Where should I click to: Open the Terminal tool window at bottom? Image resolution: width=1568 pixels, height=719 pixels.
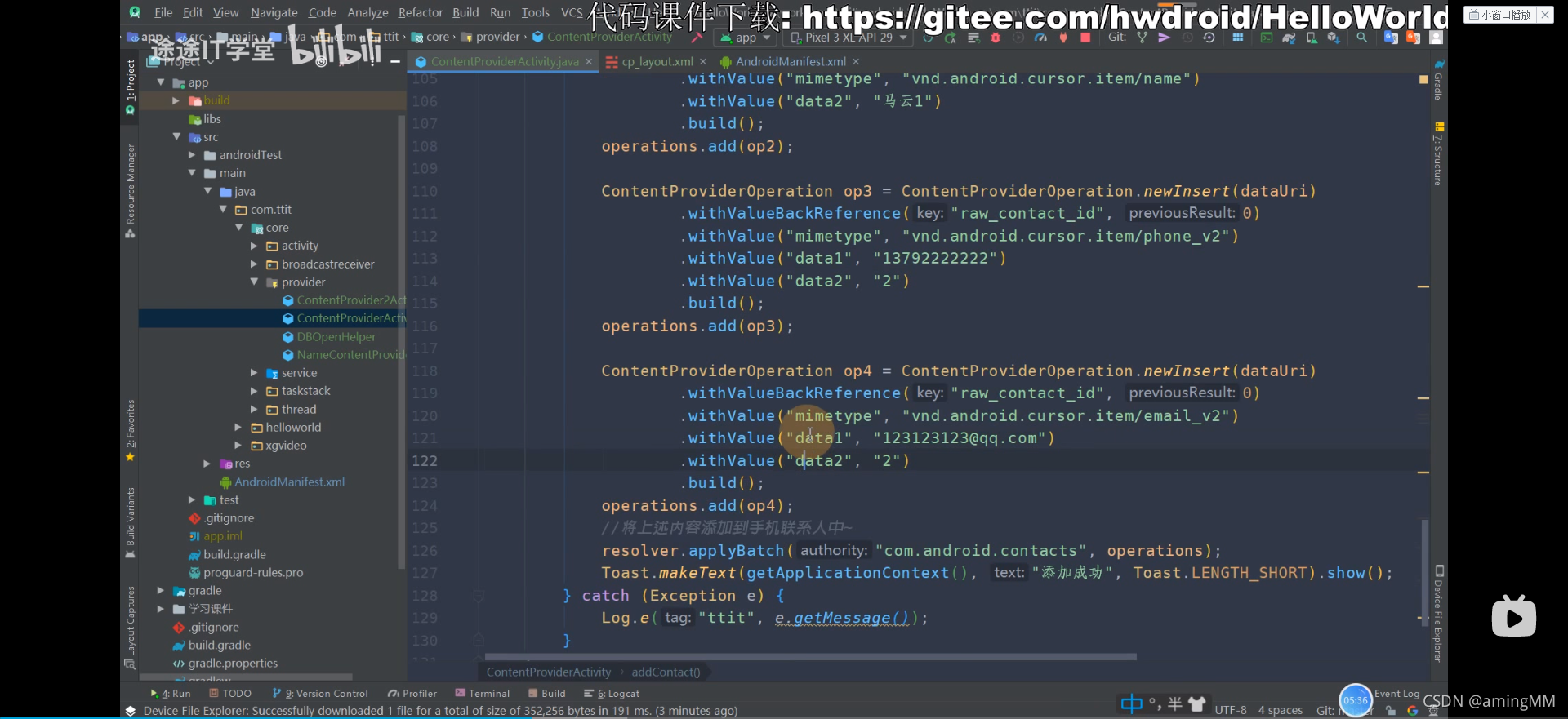coord(483,694)
